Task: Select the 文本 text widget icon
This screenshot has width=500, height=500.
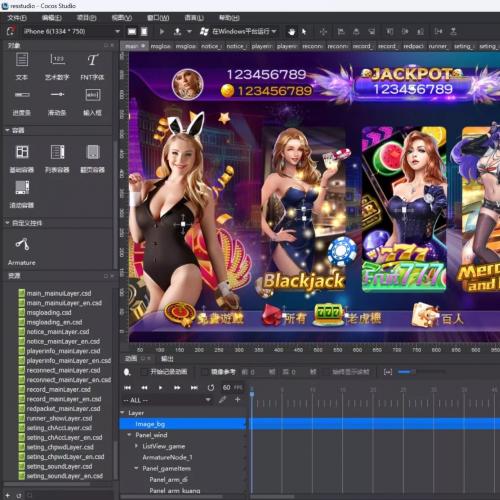Action: coord(22,60)
